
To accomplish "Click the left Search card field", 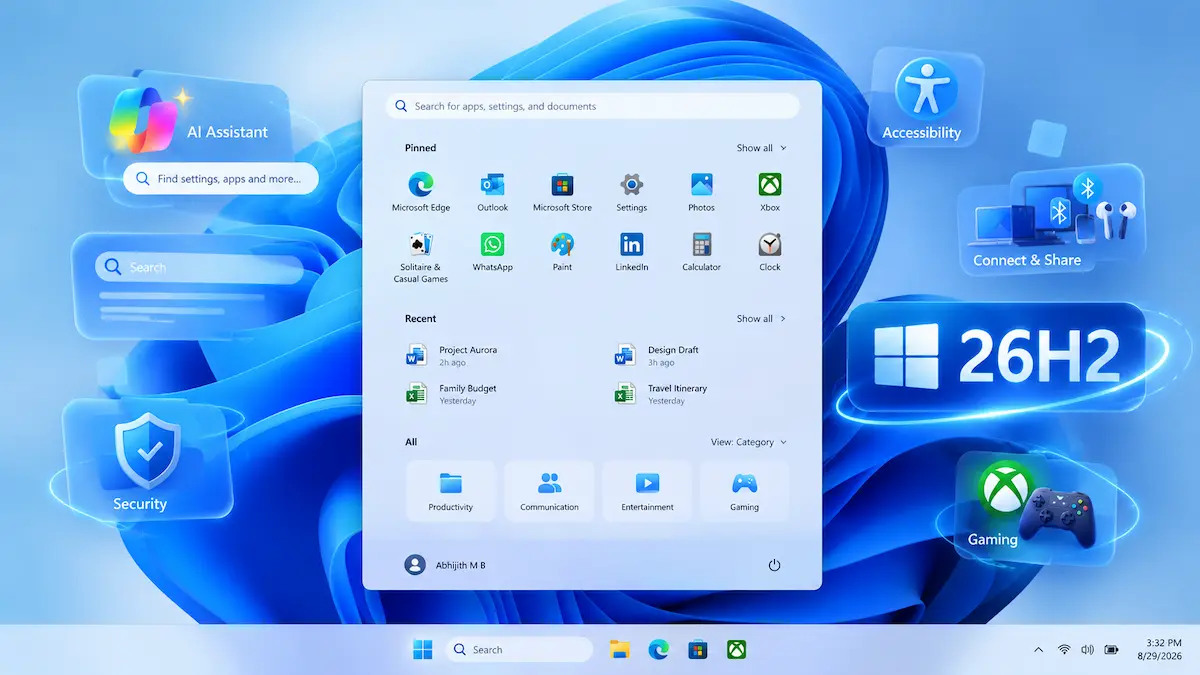I will click(199, 268).
